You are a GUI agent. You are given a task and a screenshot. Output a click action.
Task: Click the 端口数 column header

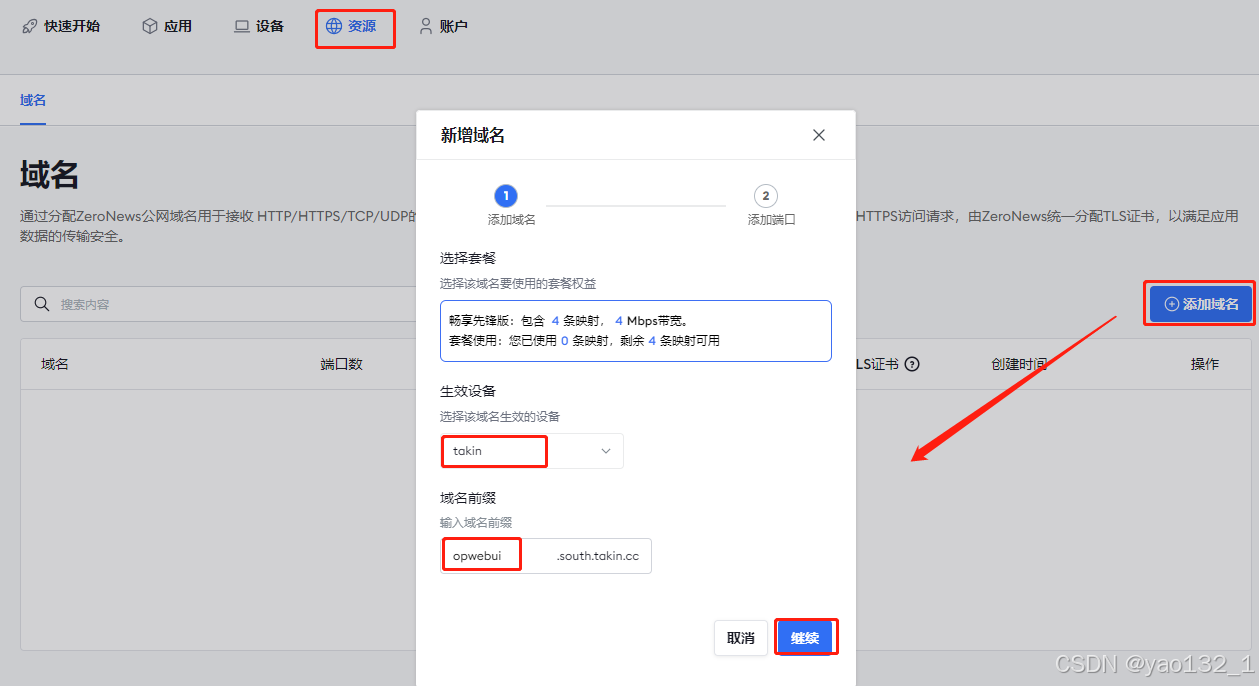tap(341, 364)
